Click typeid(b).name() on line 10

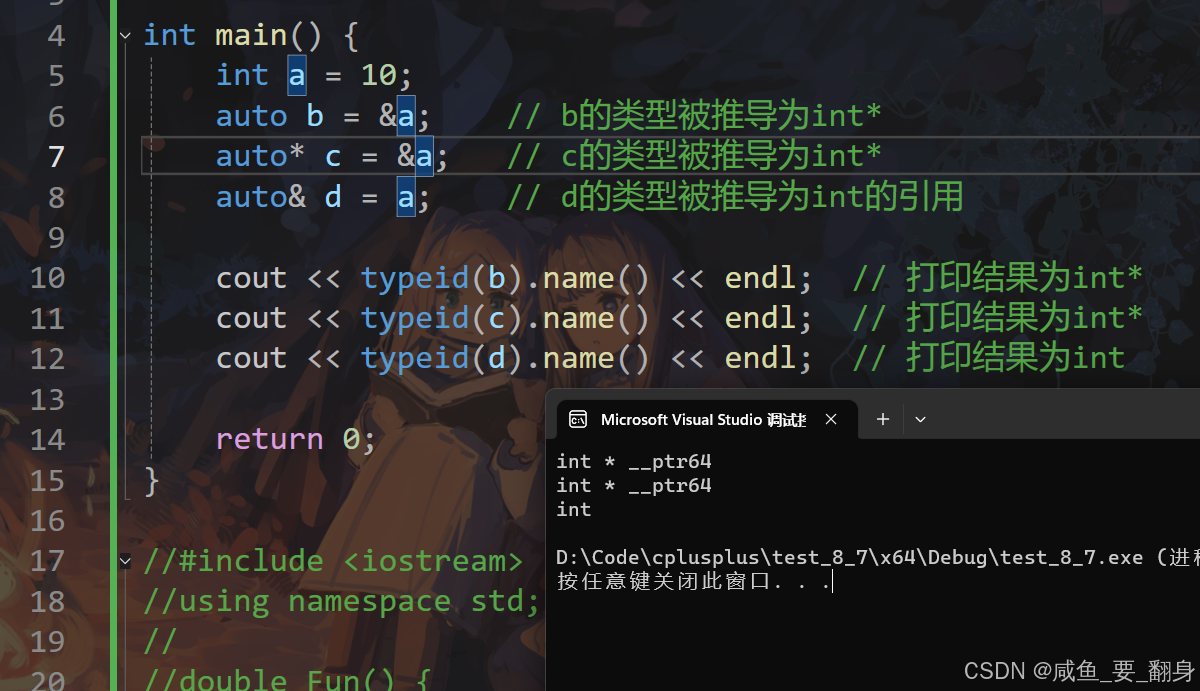(x=505, y=278)
